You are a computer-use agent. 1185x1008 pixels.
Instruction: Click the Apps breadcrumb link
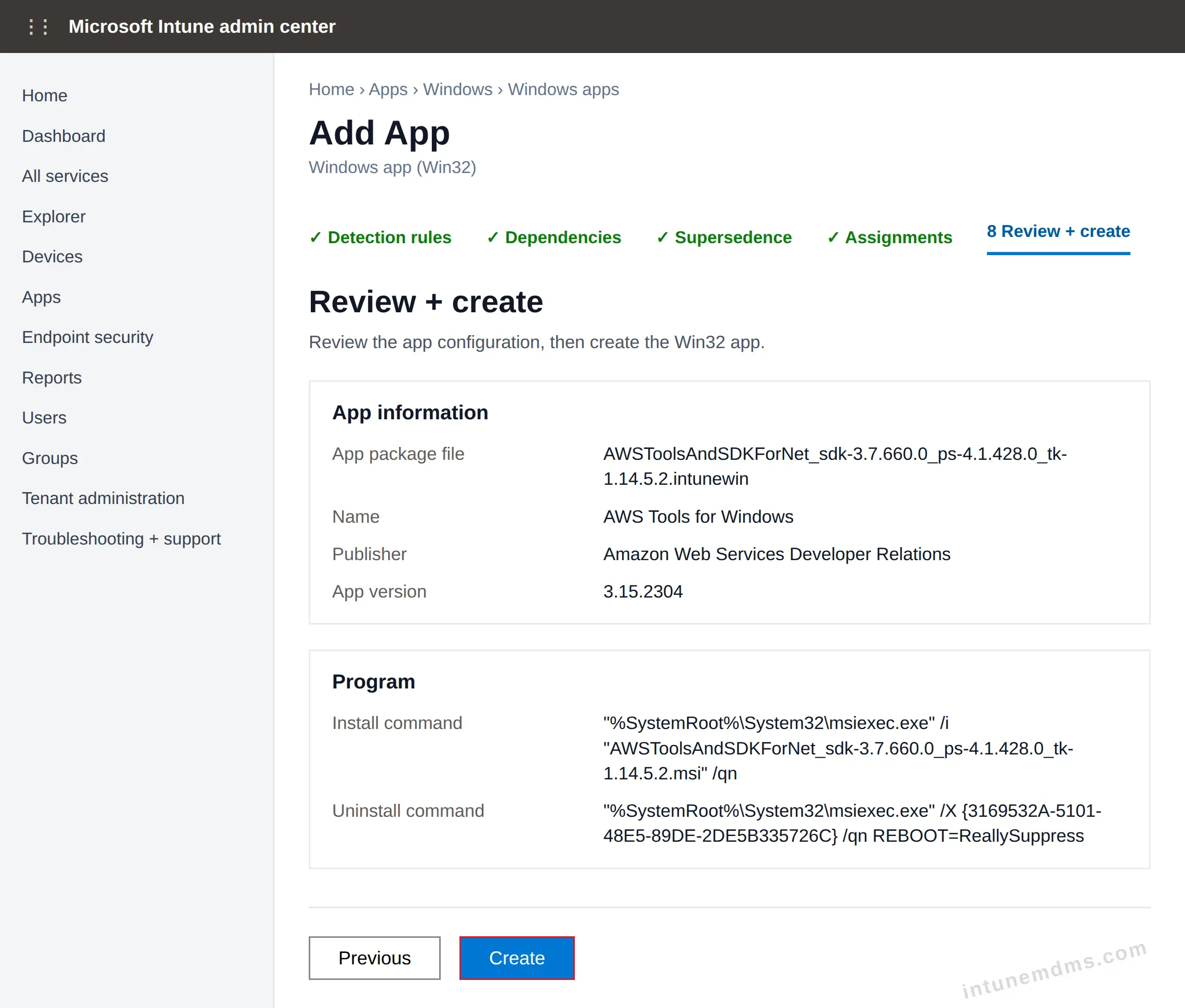pos(388,89)
